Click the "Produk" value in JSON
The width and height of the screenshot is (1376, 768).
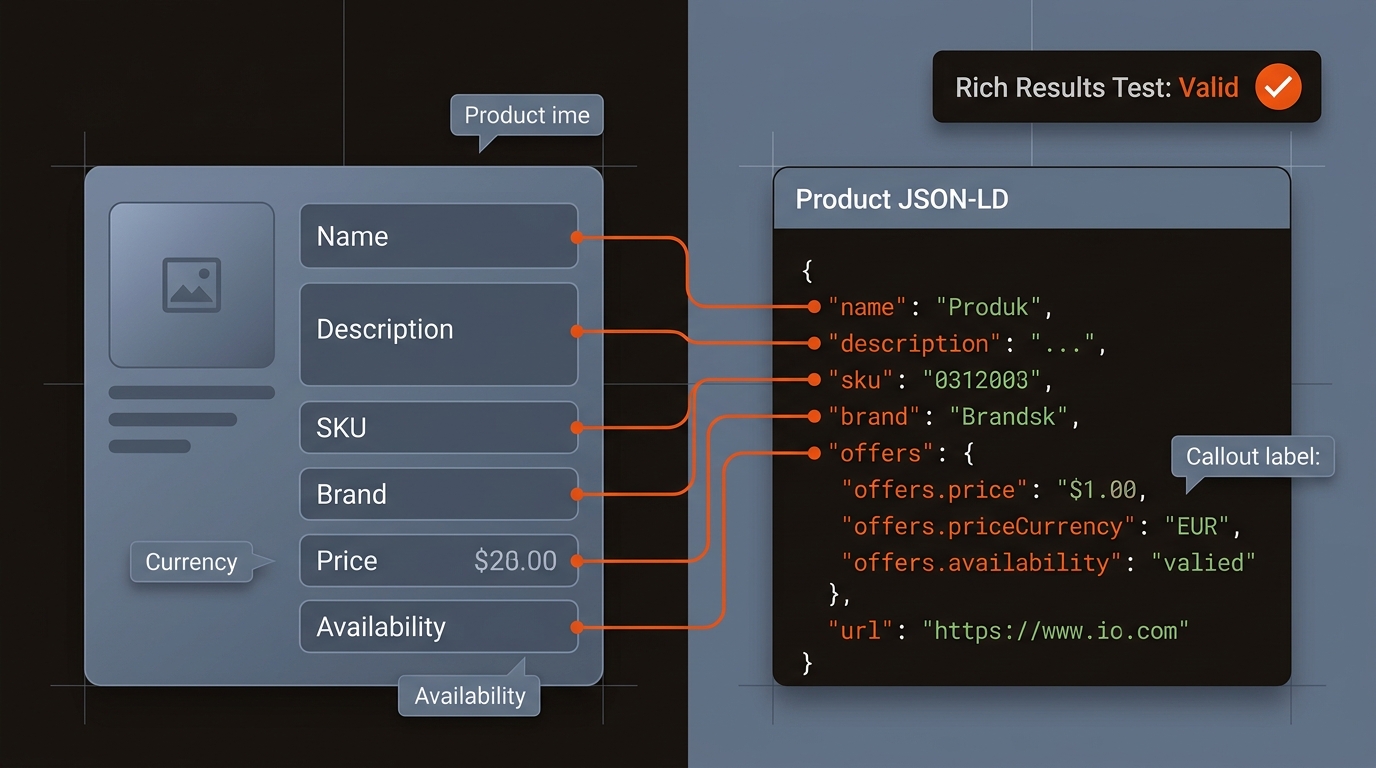click(990, 306)
